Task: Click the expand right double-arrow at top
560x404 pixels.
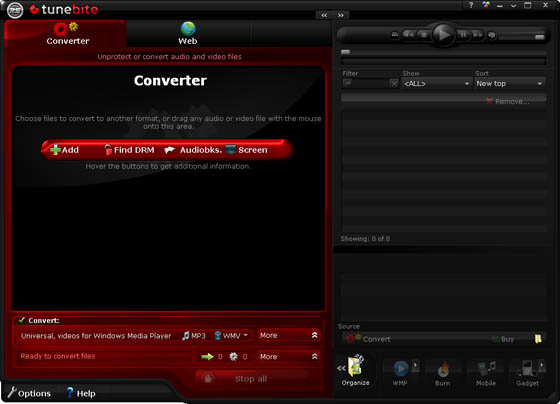Action: 341,15
